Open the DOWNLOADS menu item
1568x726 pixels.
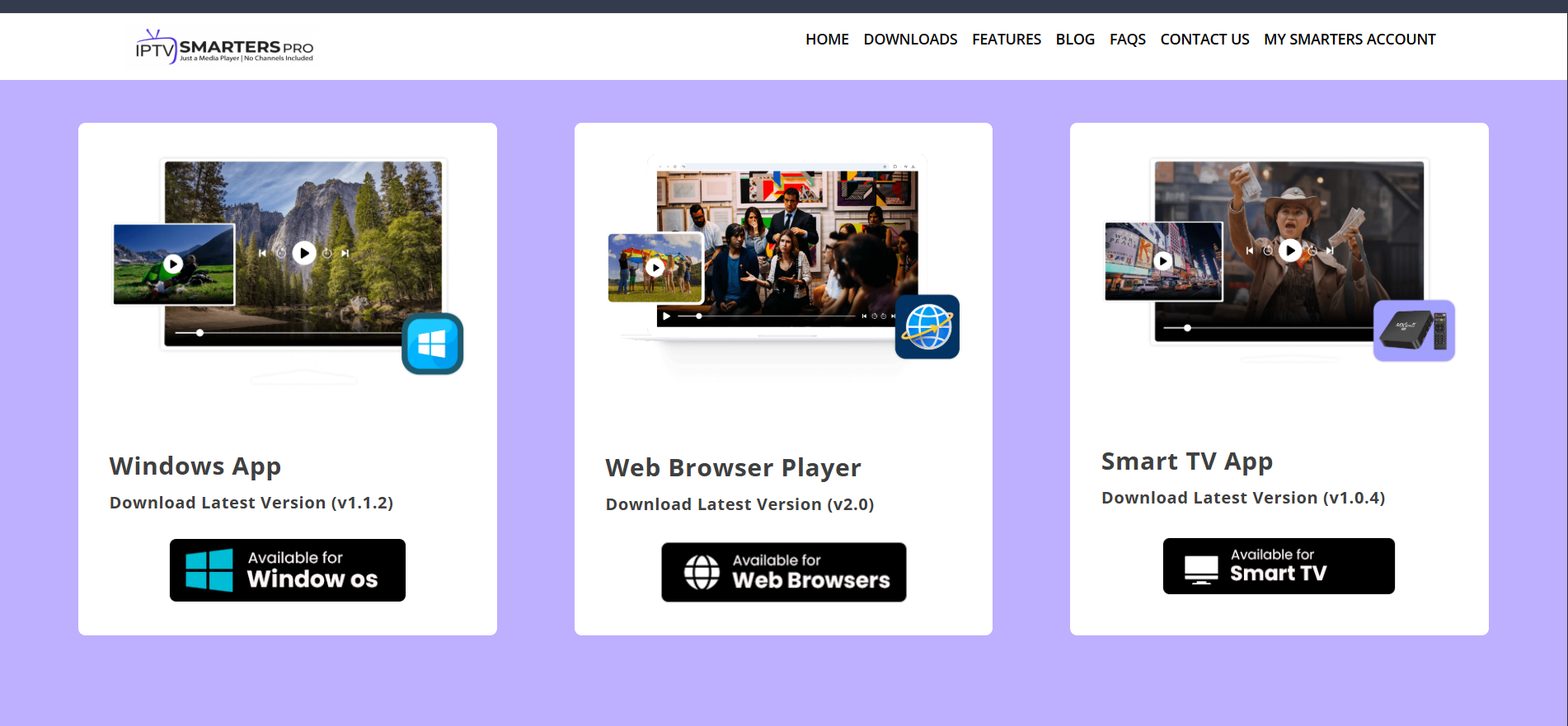point(910,40)
